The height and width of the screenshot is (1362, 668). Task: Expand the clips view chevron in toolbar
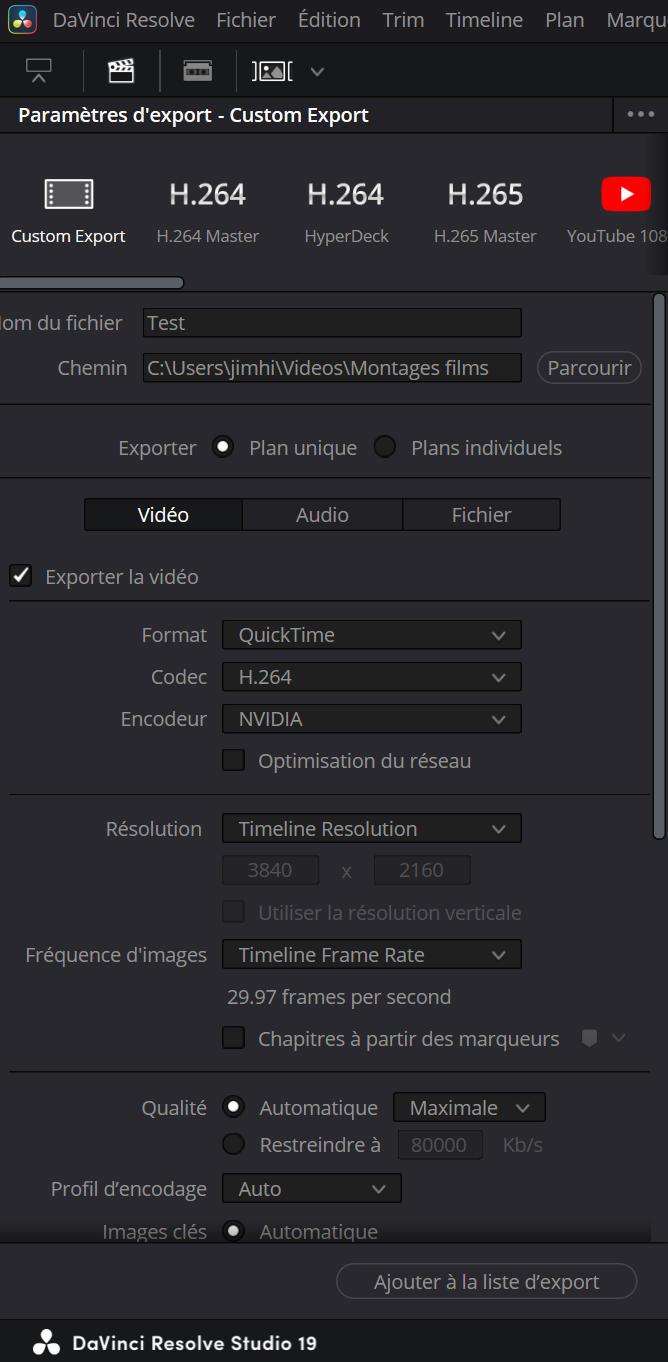(x=317, y=72)
